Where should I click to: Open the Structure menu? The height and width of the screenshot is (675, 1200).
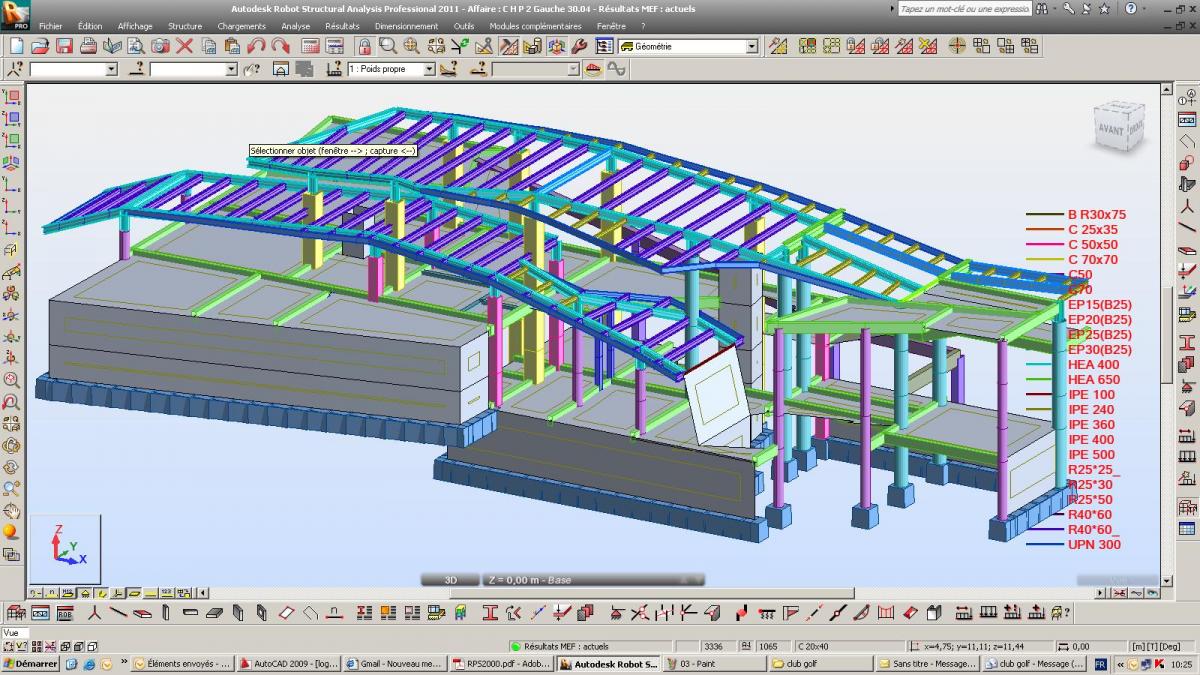click(x=185, y=26)
